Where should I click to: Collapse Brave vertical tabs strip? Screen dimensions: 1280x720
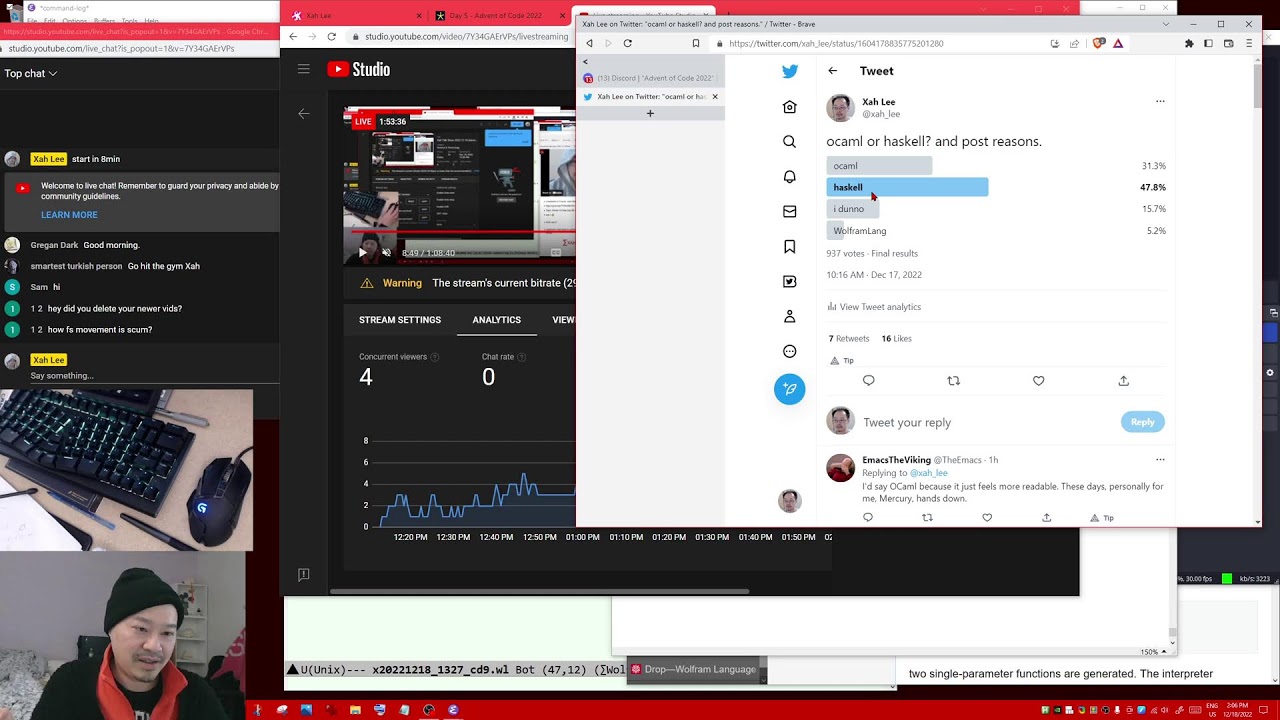coord(586,62)
